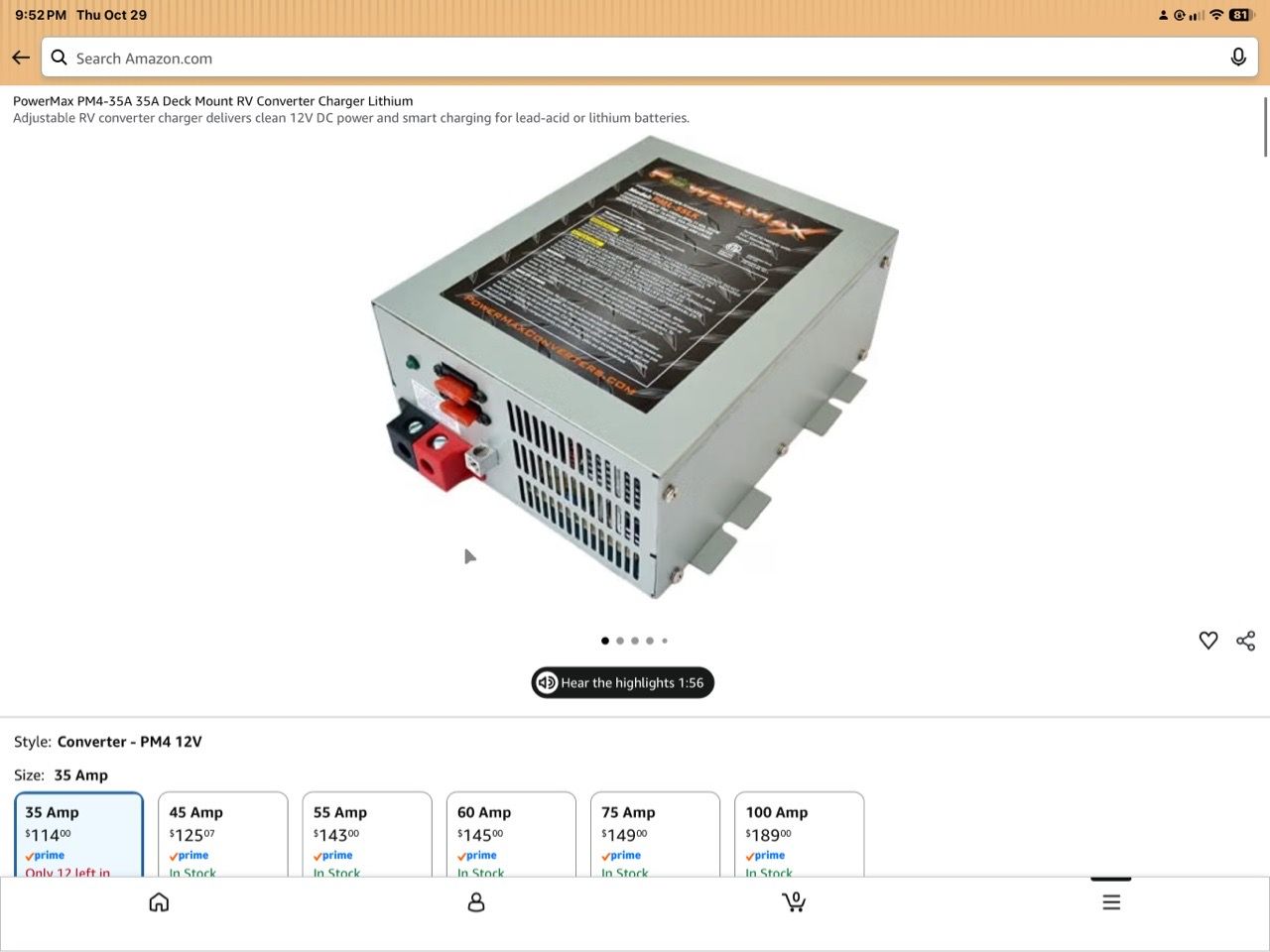Image resolution: width=1270 pixels, height=952 pixels.
Task: Jump to second image carousel dot
Action: [x=620, y=641]
